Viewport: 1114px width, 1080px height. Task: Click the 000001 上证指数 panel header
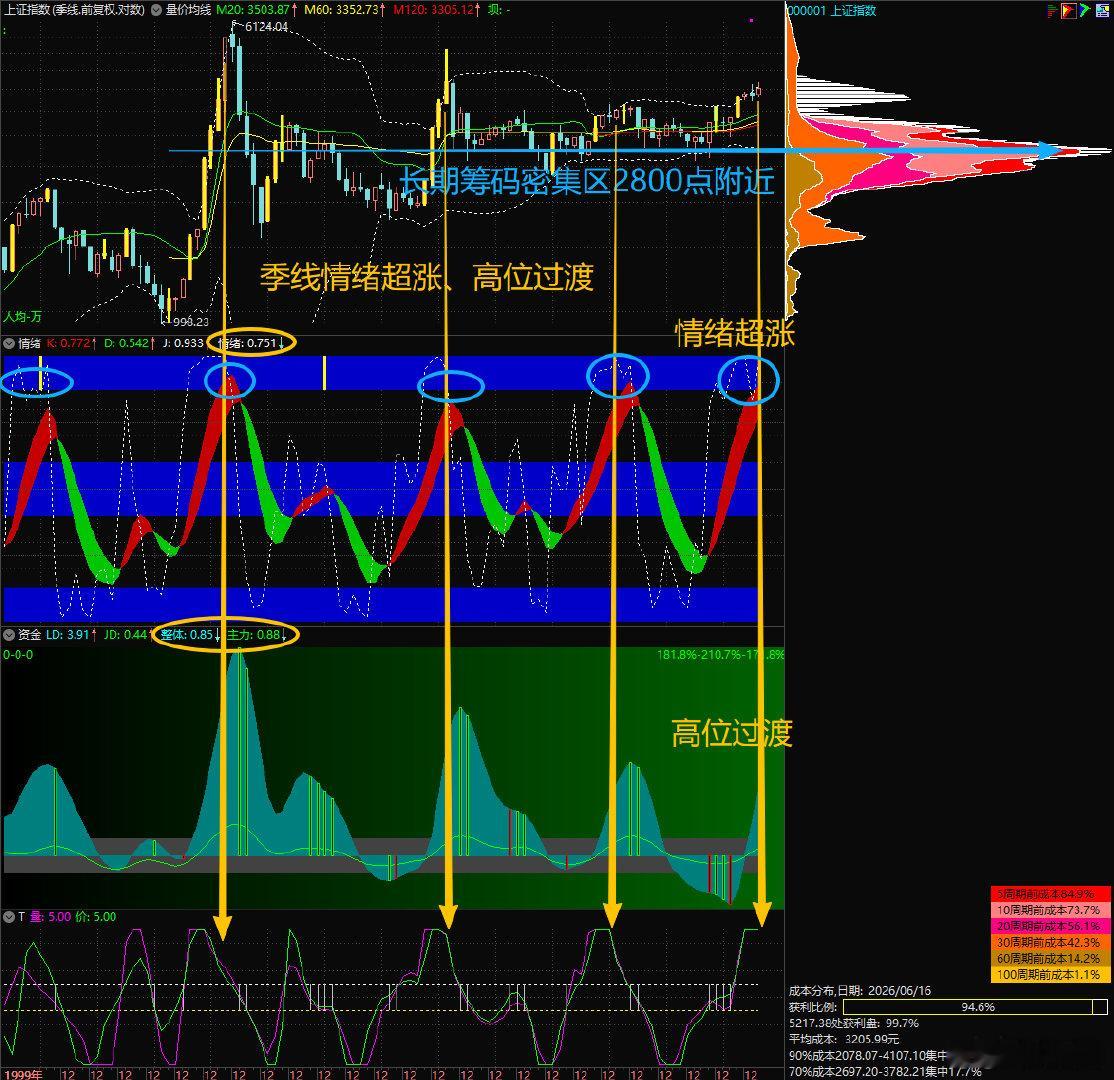[x=833, y=11]
